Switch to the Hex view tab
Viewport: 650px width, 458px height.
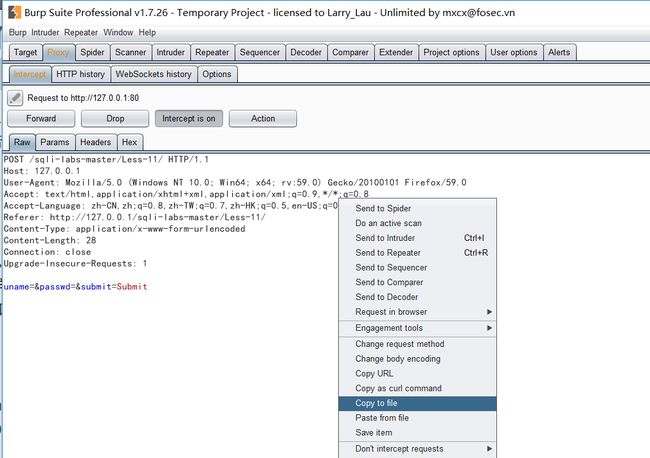130,142
